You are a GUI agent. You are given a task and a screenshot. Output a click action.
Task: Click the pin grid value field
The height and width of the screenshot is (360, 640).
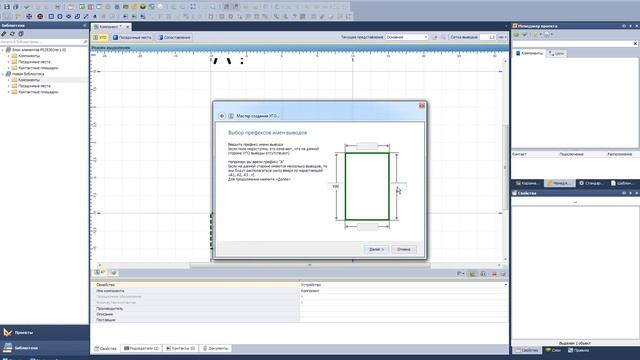[488, 37]
